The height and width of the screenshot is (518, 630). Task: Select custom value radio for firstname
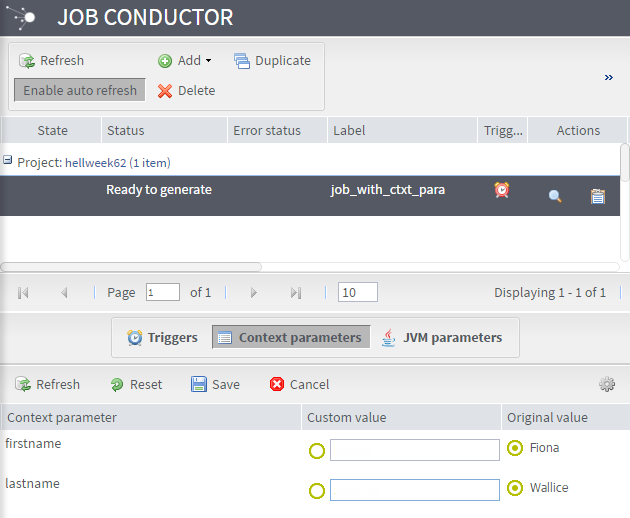click(317, 451)
